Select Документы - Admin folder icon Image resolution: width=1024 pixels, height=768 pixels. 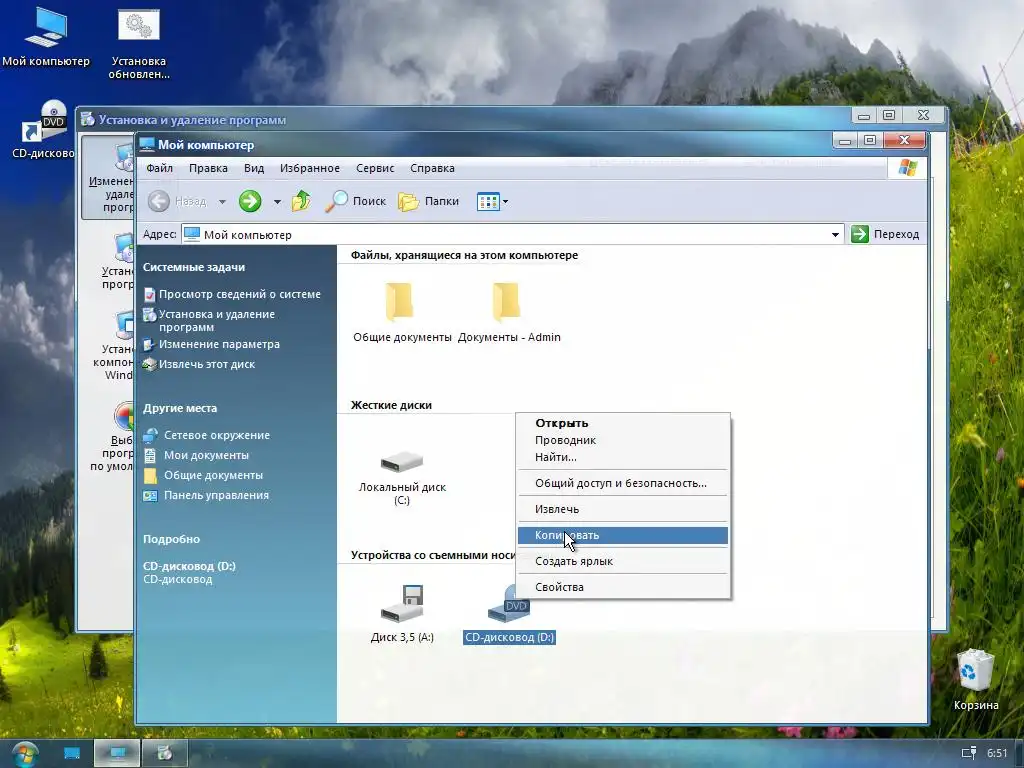click(507, 302)
